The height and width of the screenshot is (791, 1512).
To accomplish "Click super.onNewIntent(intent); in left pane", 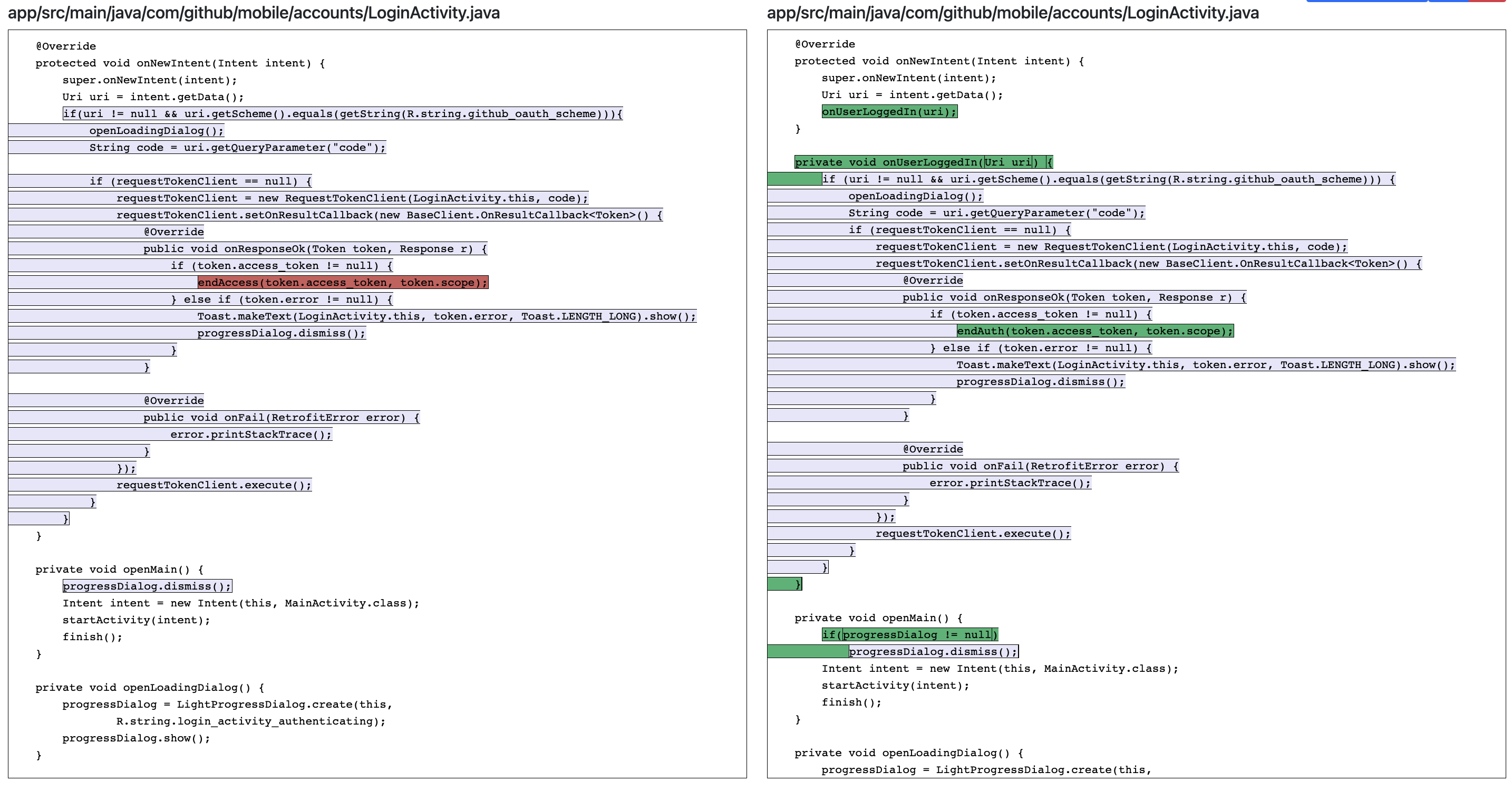I will pos(150,81).
